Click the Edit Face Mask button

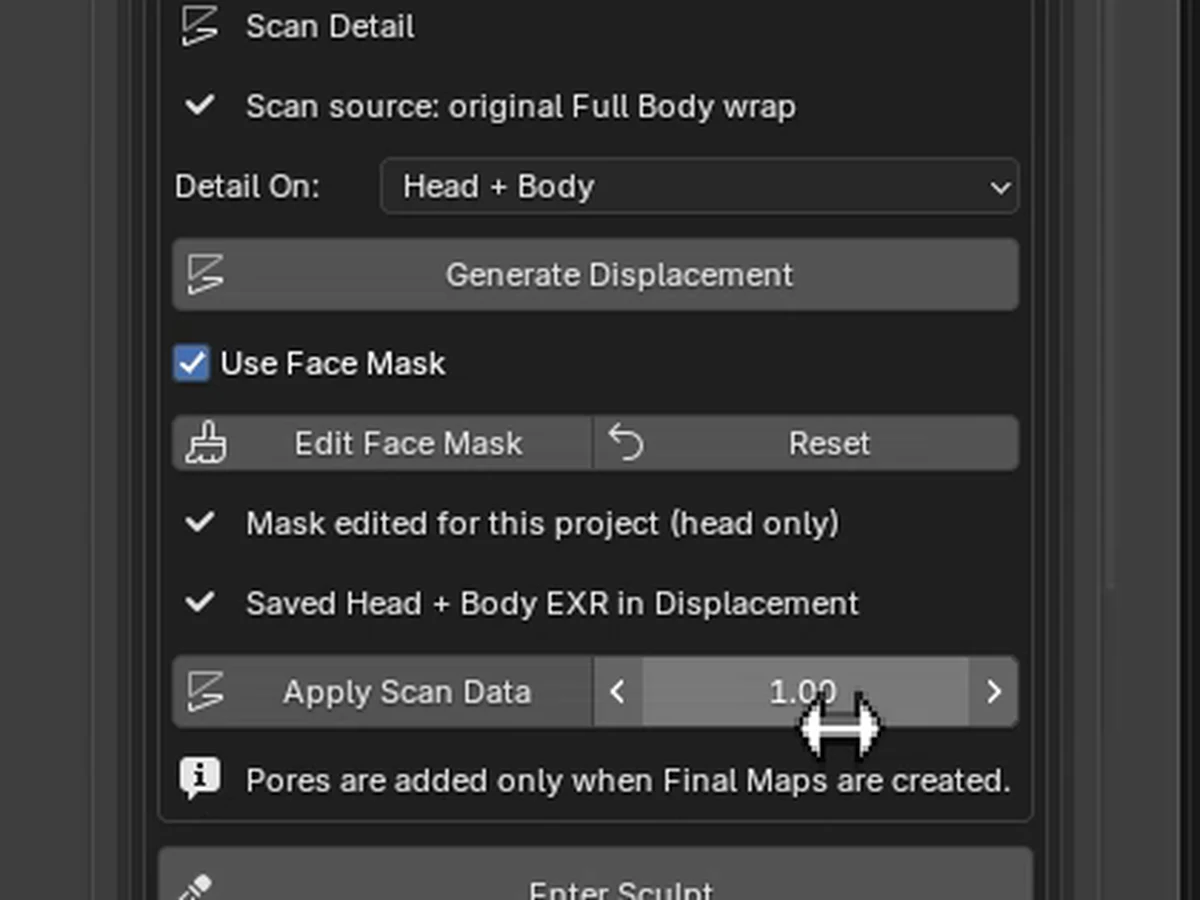point(382,443)
